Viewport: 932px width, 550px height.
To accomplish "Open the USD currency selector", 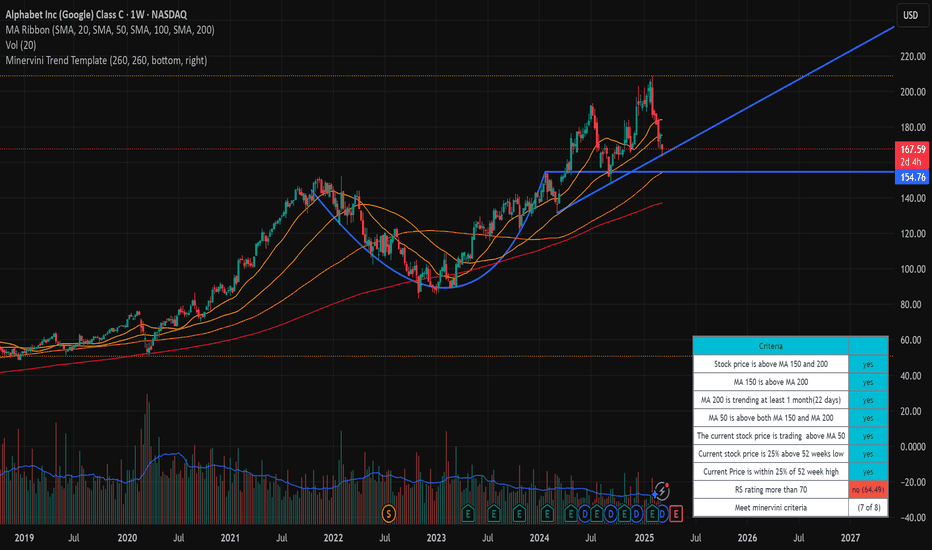I will click(911, 15).
